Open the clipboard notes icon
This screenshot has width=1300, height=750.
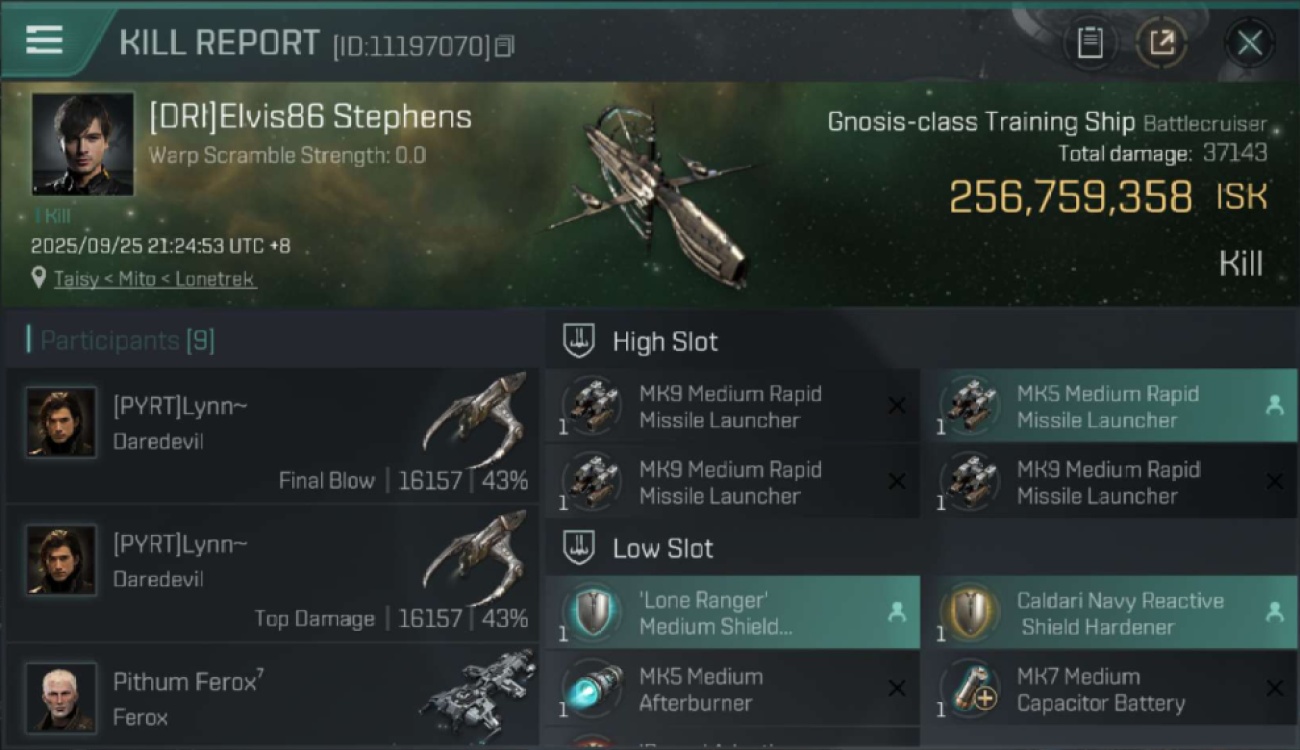pos(1089,43)
